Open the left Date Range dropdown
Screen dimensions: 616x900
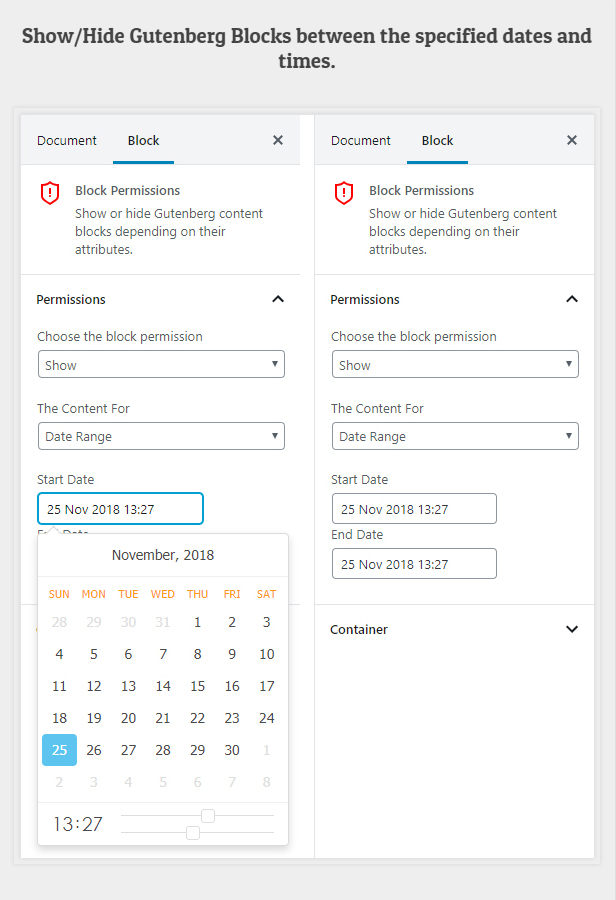[161, 436]
